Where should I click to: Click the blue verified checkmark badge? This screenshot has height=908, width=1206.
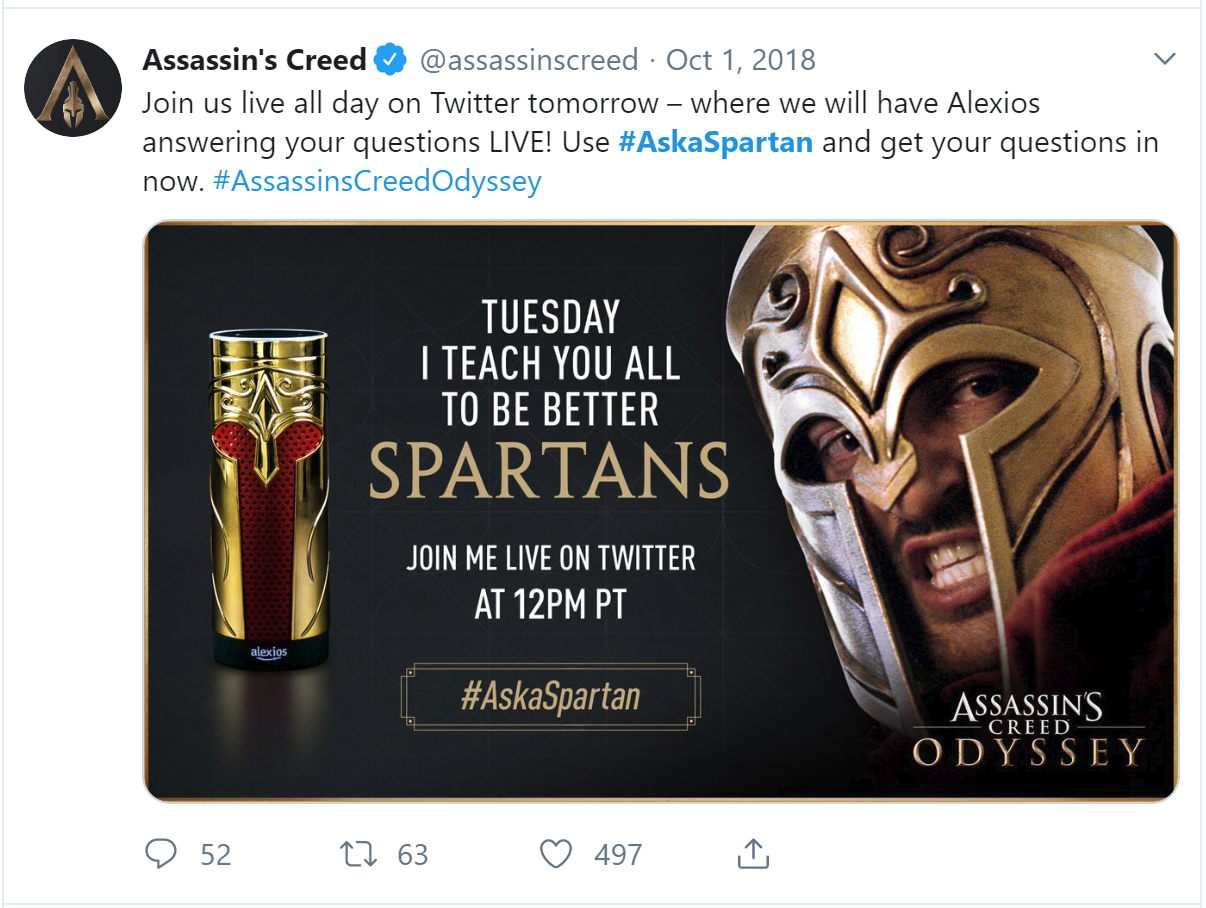[x=390, y=60]
